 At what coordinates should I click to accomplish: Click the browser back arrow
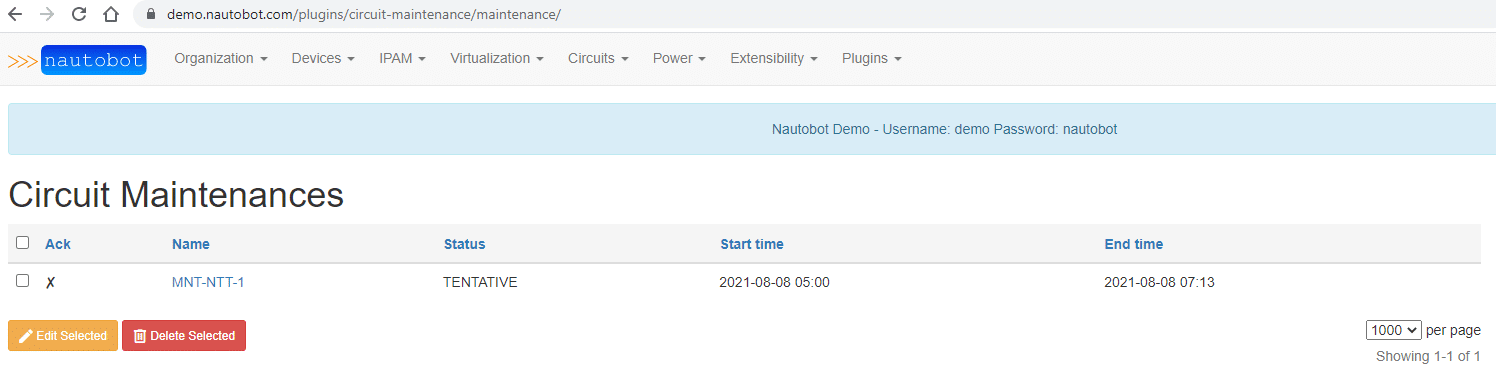point(15,14)
